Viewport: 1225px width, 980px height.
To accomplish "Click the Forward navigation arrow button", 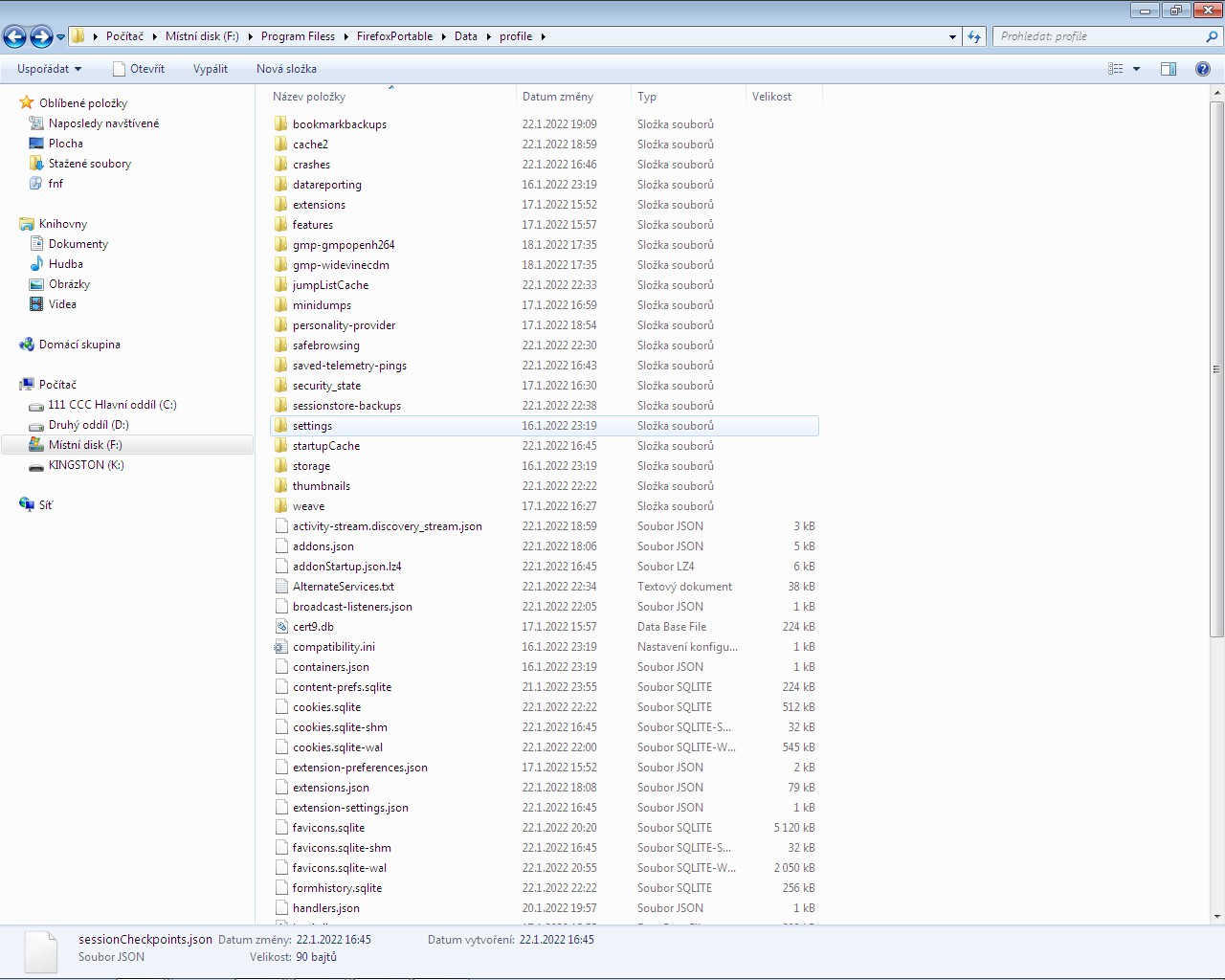I will click(x=41, y=37).
